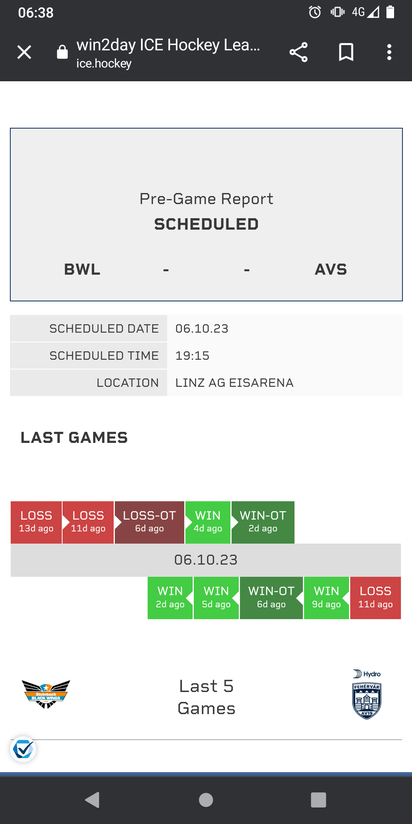The height and width of the screenshot is (824, 412).
Task: Tap the Hydro Fehérvár AV19 team logo
Action: (367, 694)
